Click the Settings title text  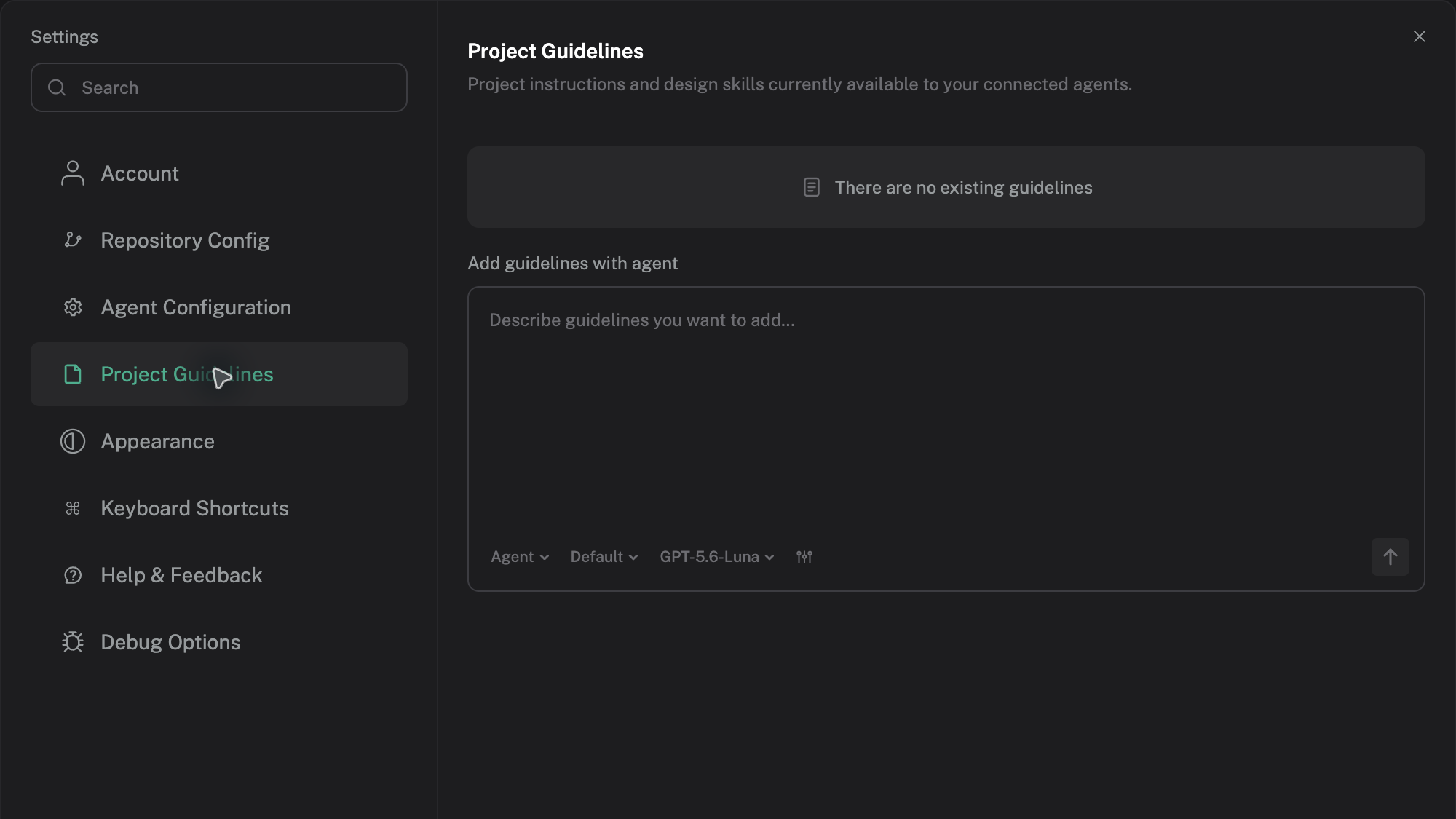(64, 36)
